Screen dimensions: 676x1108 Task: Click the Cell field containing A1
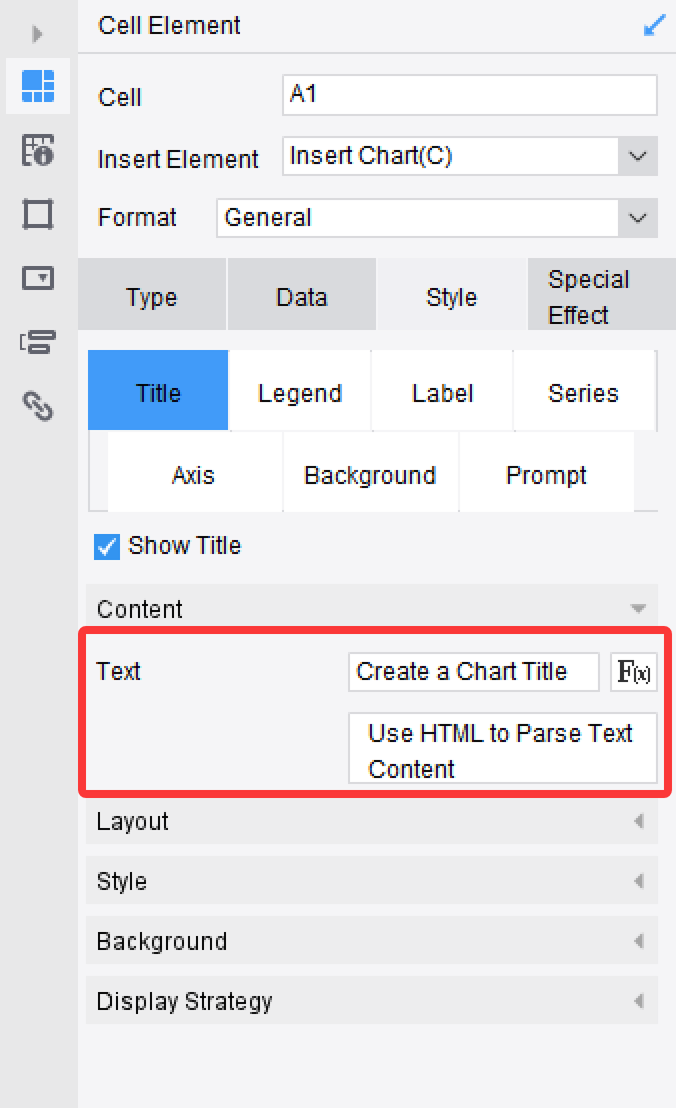pyautogui.click(x=470, y=94)
